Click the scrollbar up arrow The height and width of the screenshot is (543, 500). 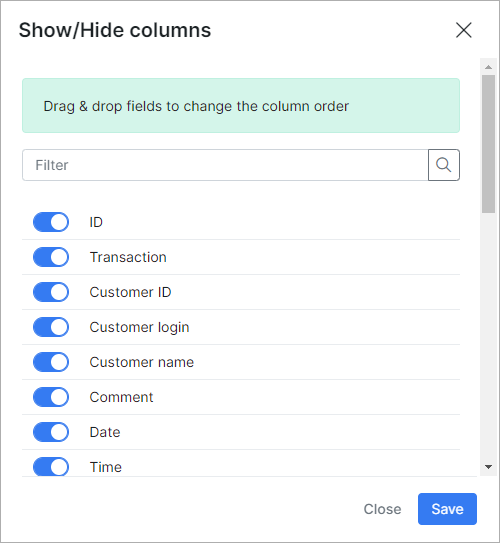point(488,67)
